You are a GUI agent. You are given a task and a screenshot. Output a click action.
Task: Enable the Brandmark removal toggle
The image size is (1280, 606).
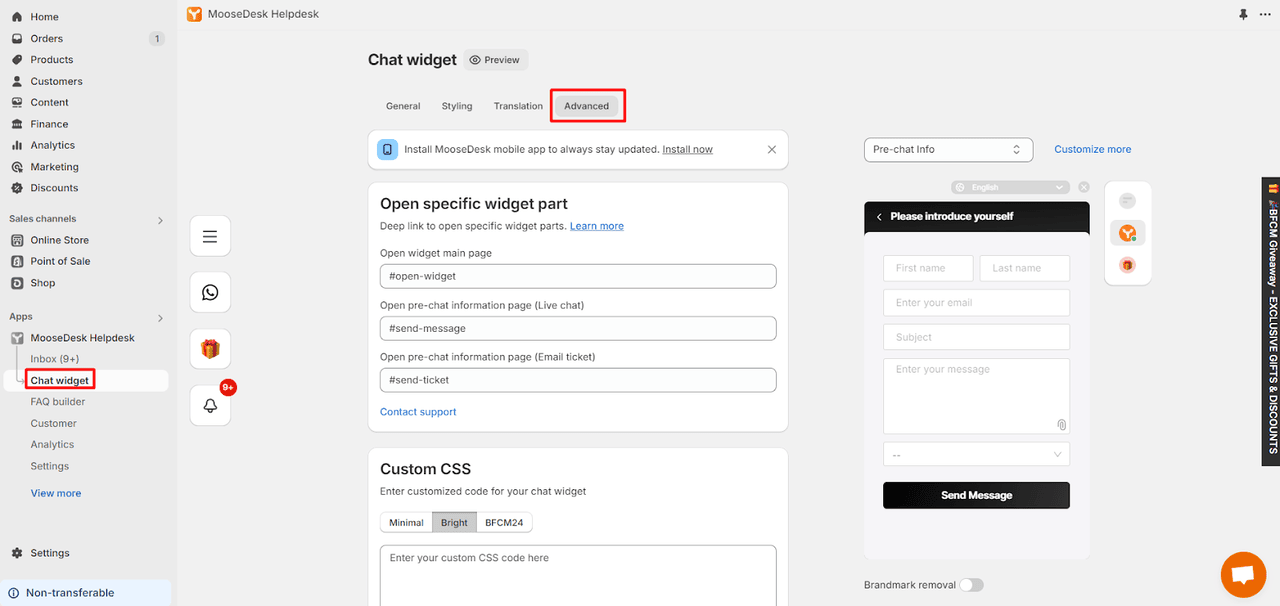tap(971, 585)
